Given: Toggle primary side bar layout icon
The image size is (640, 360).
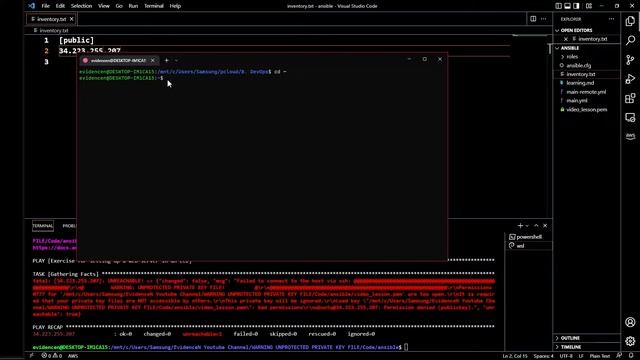Looking at the screenshot, I should pyautogui.click(x=558, y=6).
